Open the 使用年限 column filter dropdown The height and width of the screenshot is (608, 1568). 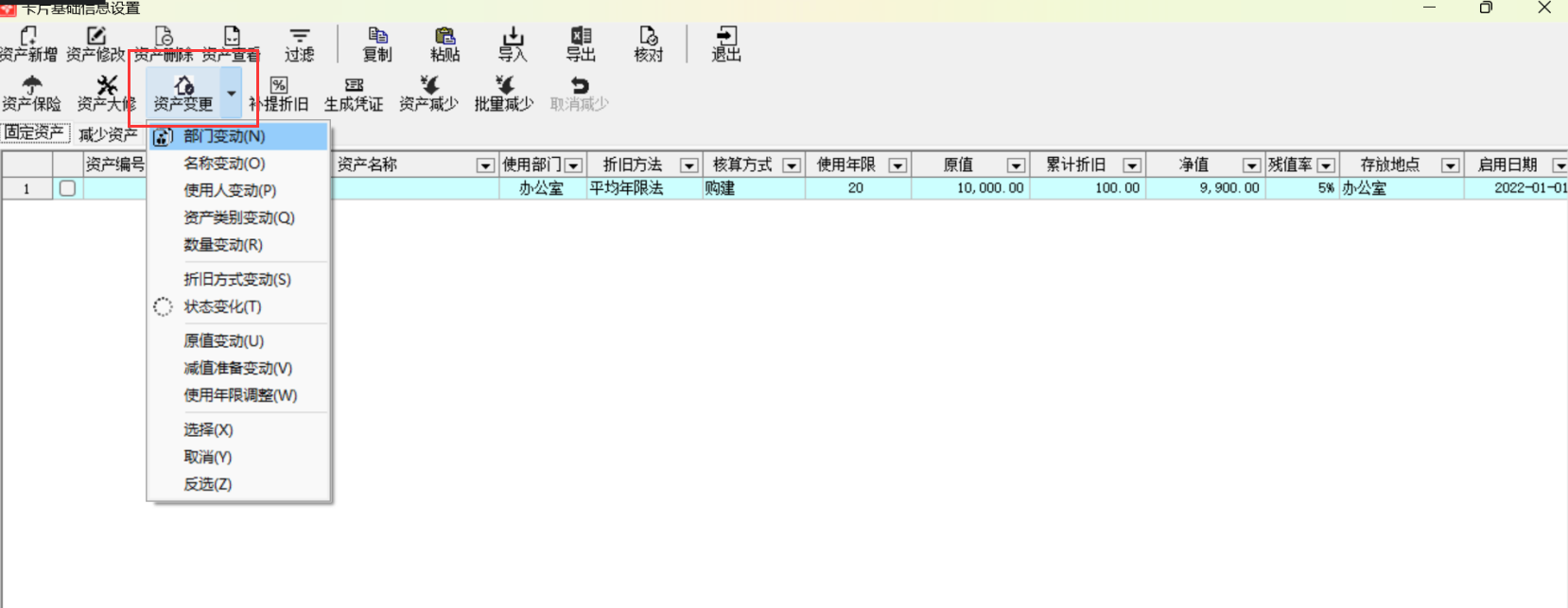click(x=897, y=165)
